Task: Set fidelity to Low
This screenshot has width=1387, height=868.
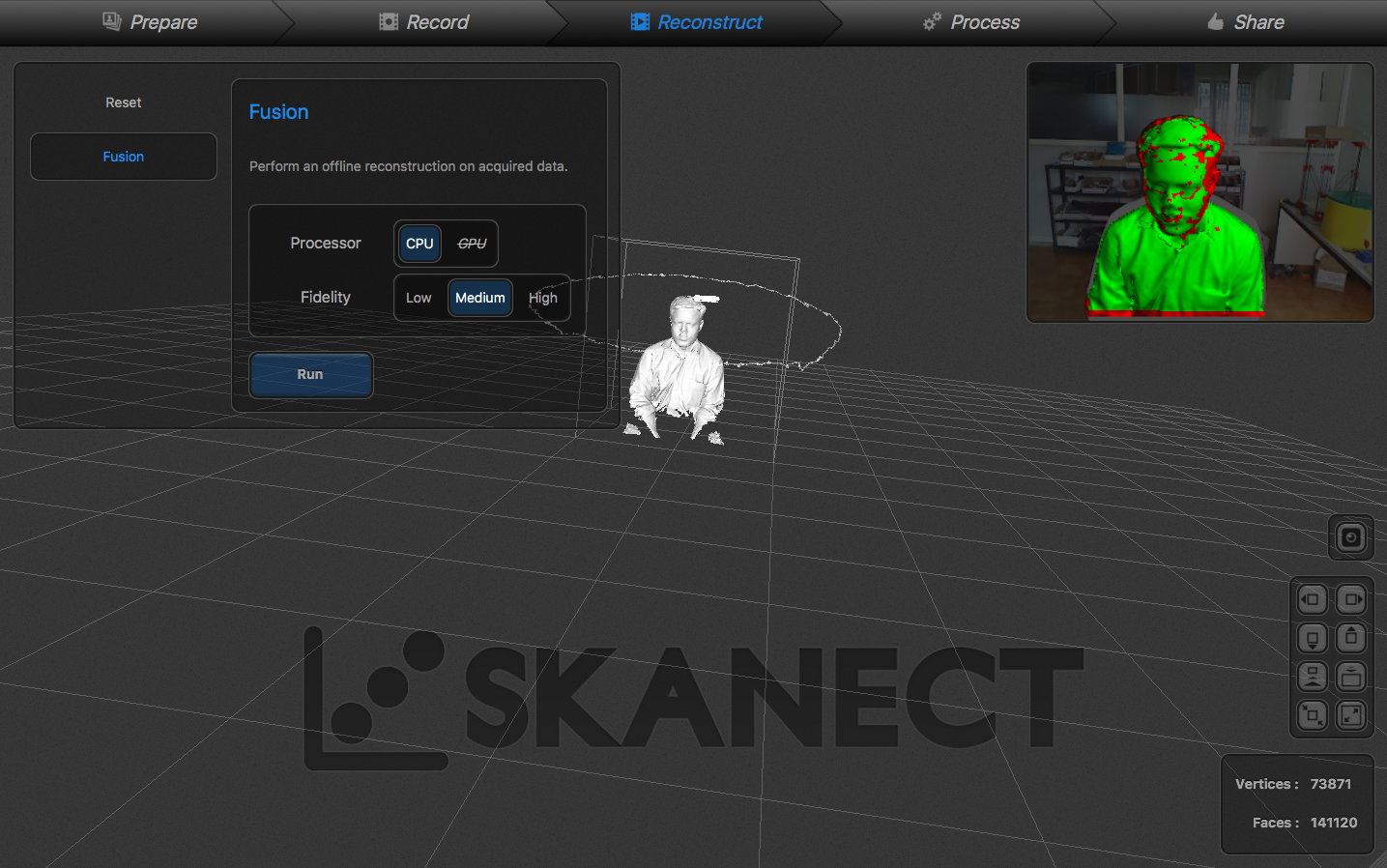Action: pyautogui.click(x=419, y=298)
